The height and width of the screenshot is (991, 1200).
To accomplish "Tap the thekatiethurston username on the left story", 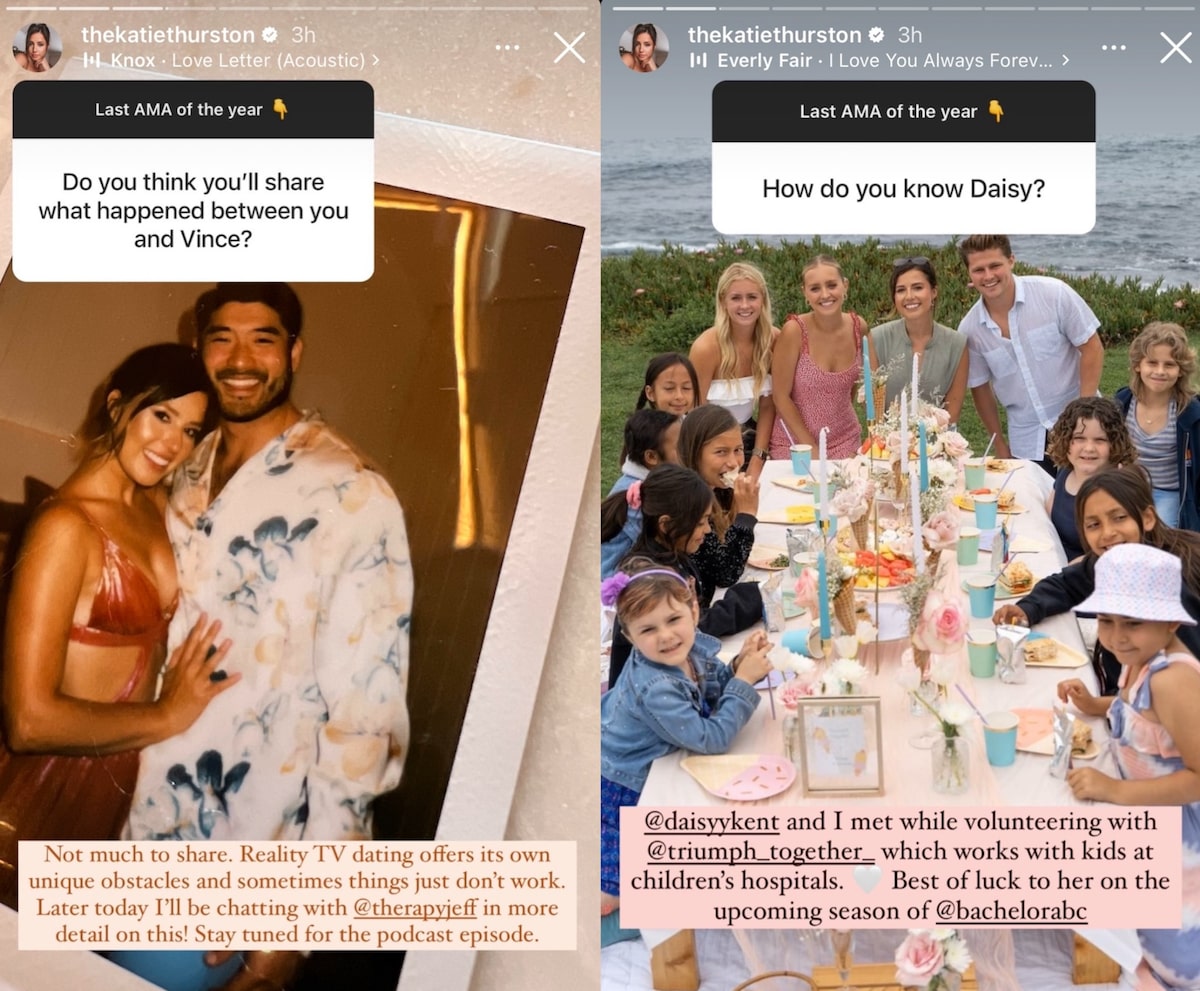I will (168, 35).
